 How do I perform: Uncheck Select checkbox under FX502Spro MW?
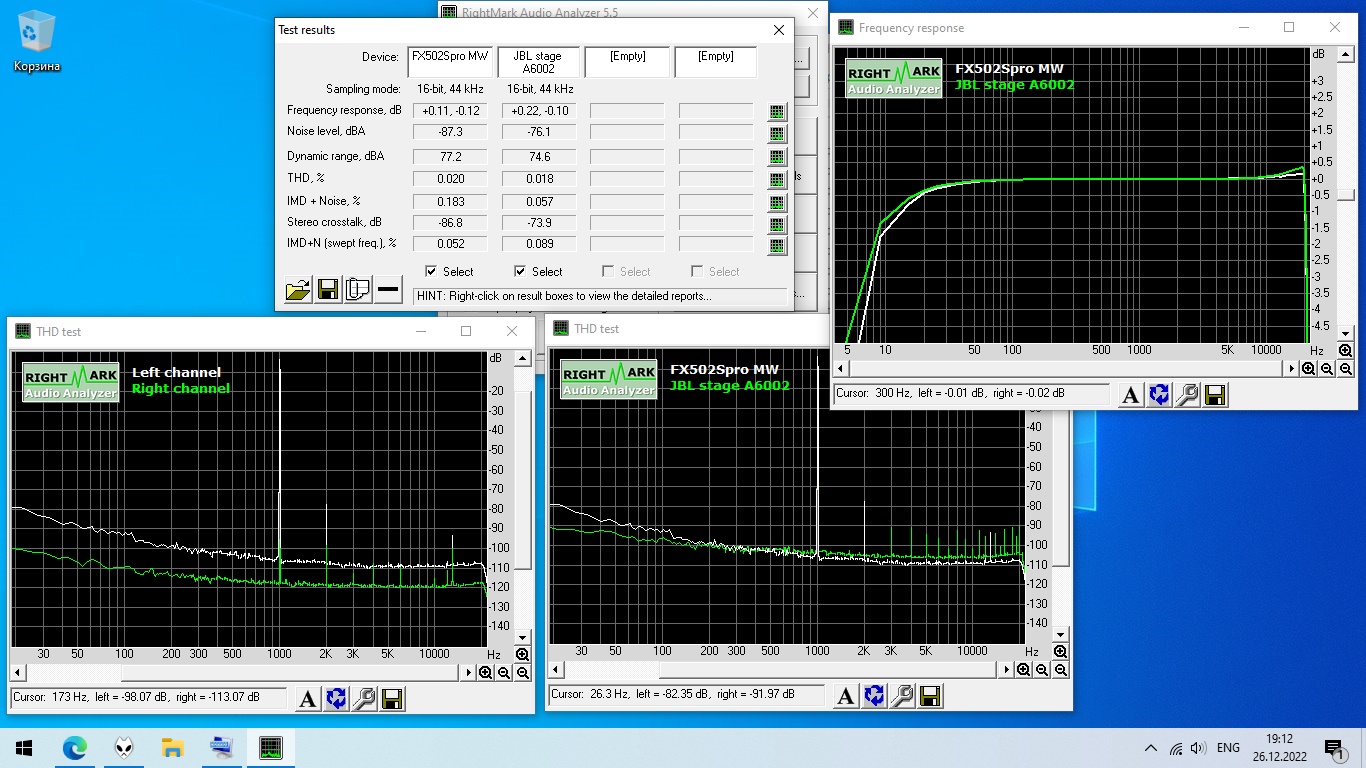coord(431,271)
